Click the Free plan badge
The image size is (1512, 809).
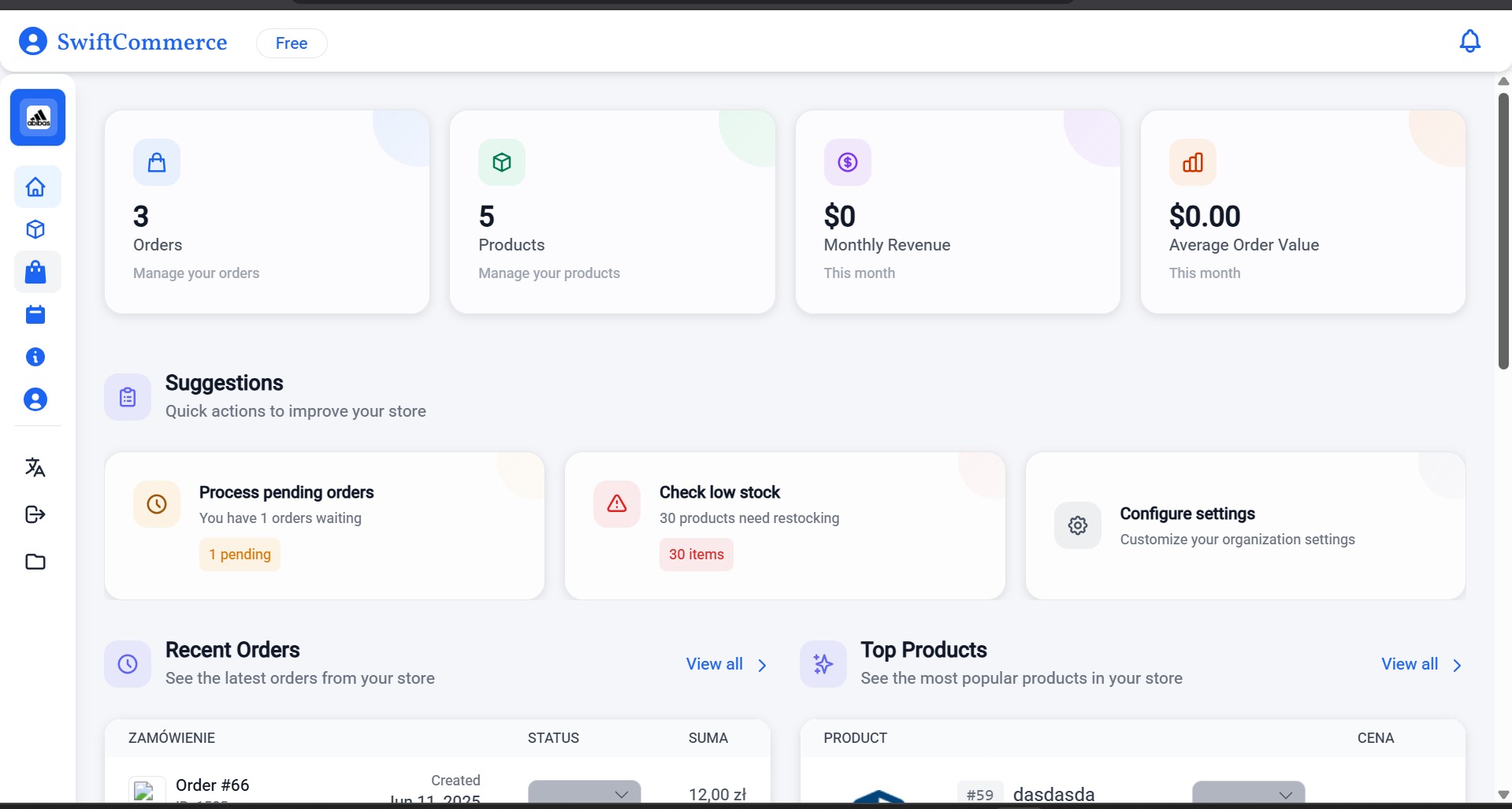292,43
